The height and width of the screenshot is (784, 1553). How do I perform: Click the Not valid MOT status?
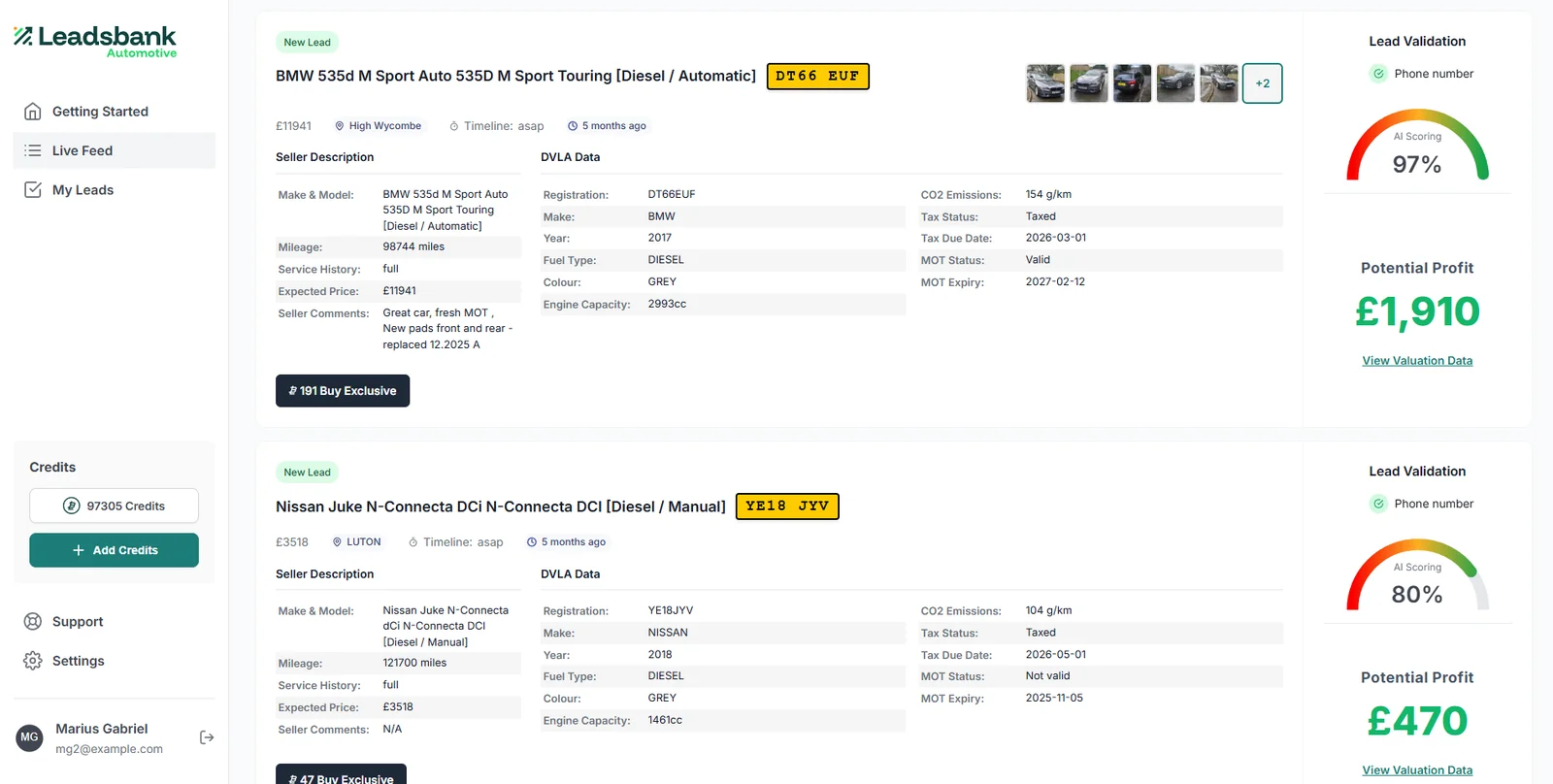click(1047, 675)
